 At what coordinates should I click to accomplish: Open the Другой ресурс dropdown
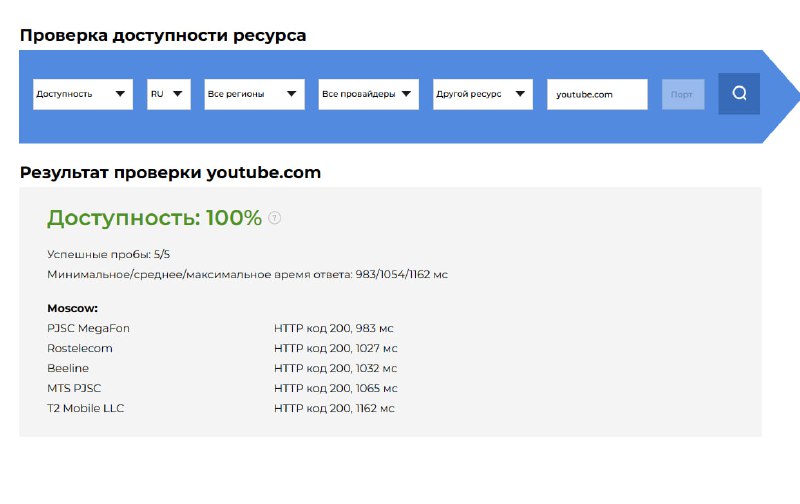pyautogui.click(x=483, y=94)
